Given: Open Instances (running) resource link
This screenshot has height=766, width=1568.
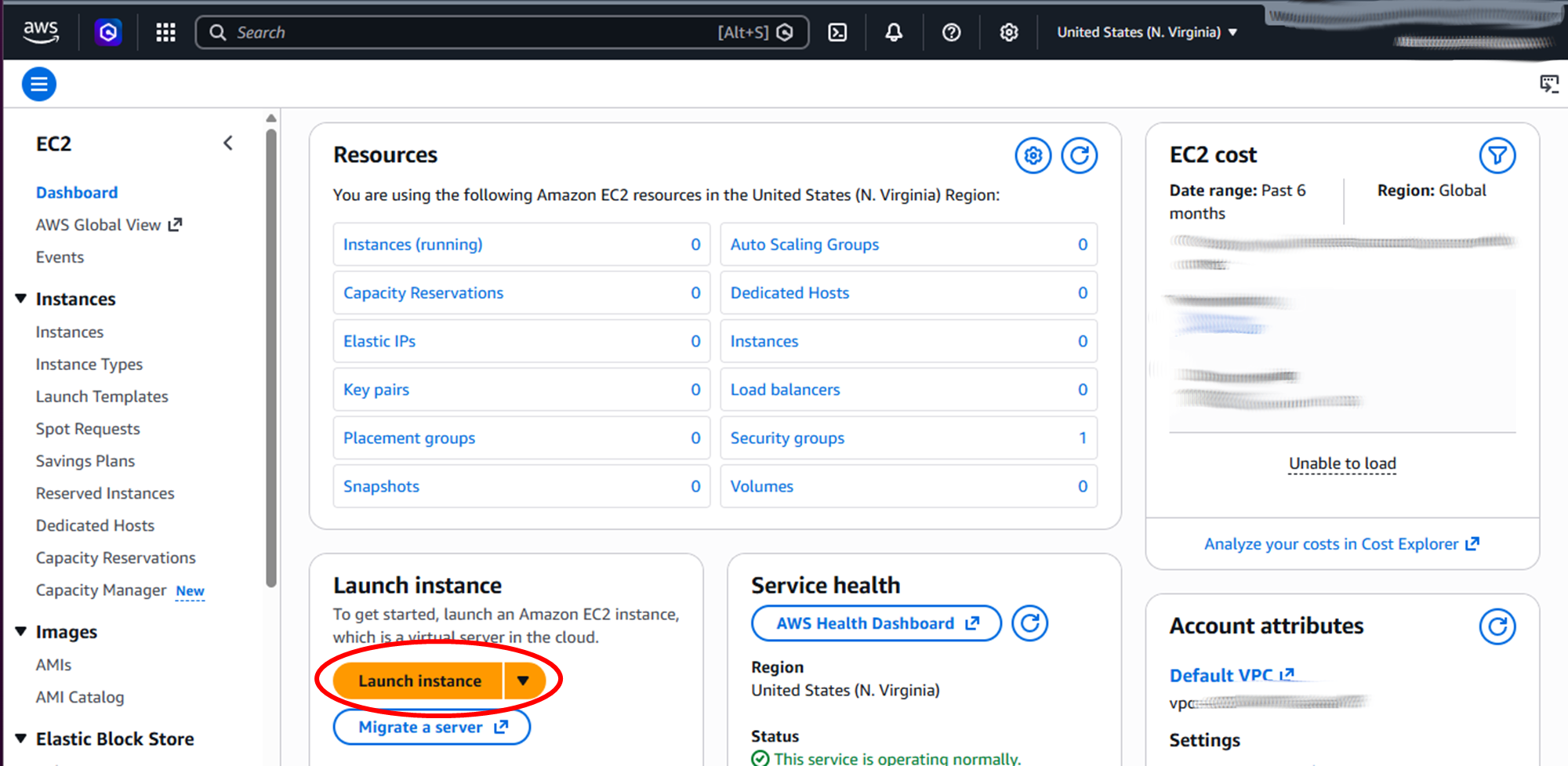Looking at the screenshot, I should tap(413, 245).
